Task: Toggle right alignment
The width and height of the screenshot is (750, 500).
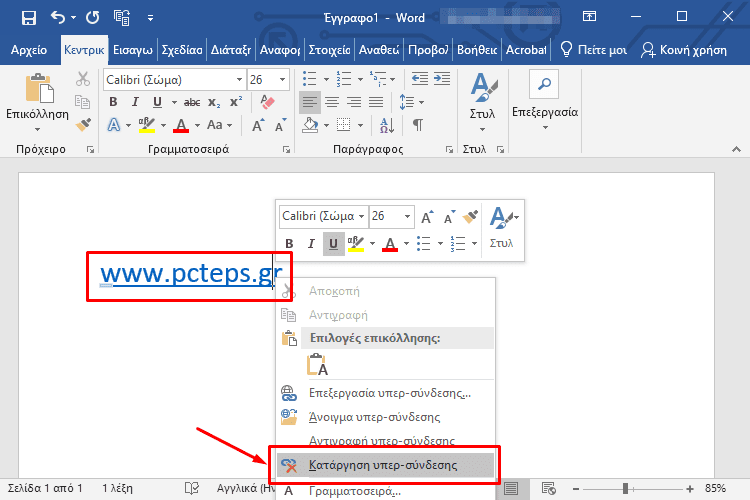Action: 354,102
